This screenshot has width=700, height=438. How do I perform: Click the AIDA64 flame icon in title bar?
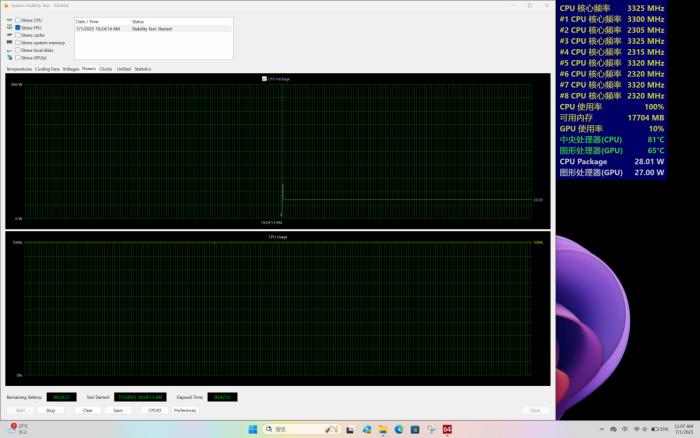click(6, 5)
